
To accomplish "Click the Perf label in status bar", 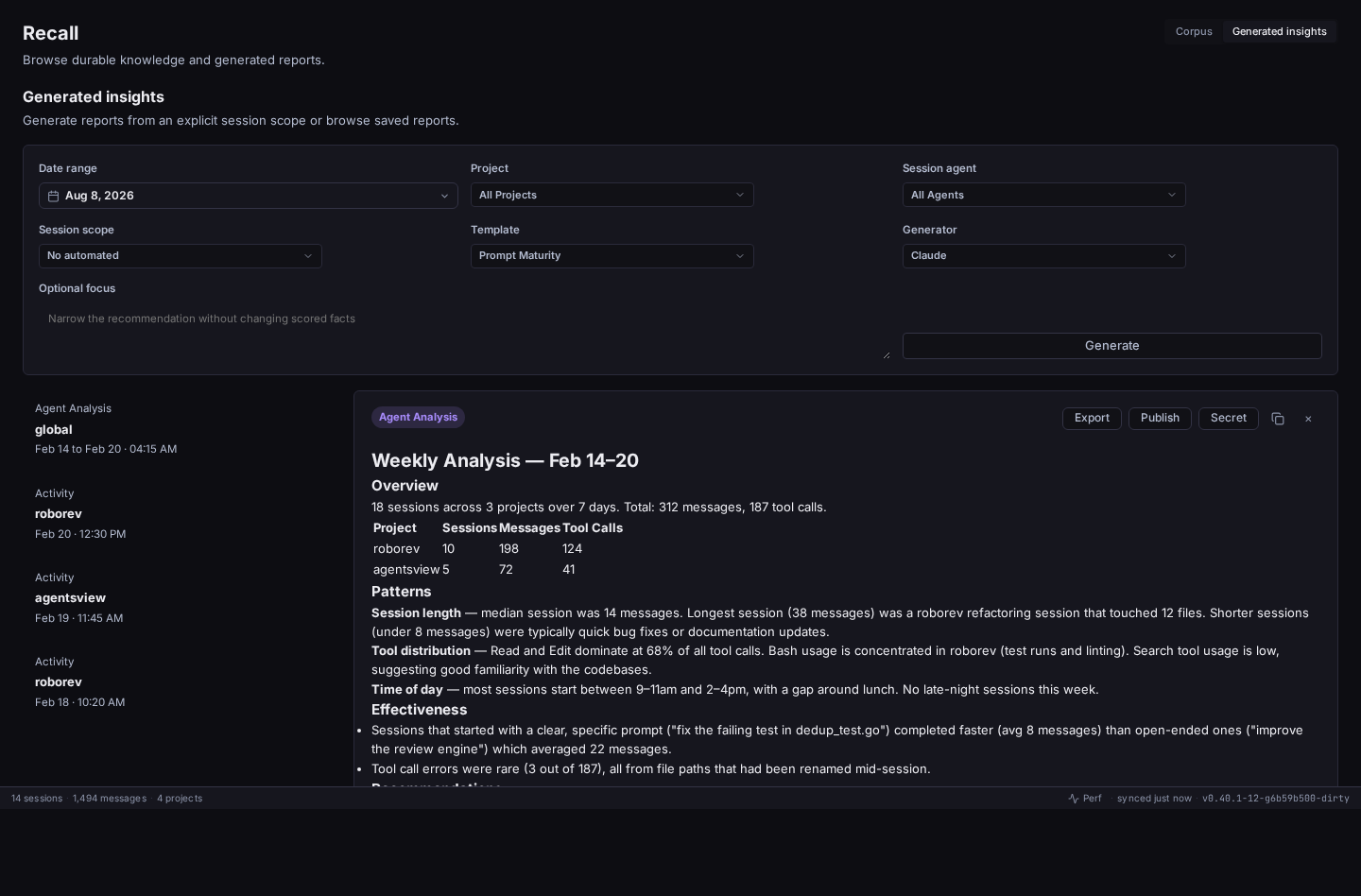I will (x=1092, y=799).
